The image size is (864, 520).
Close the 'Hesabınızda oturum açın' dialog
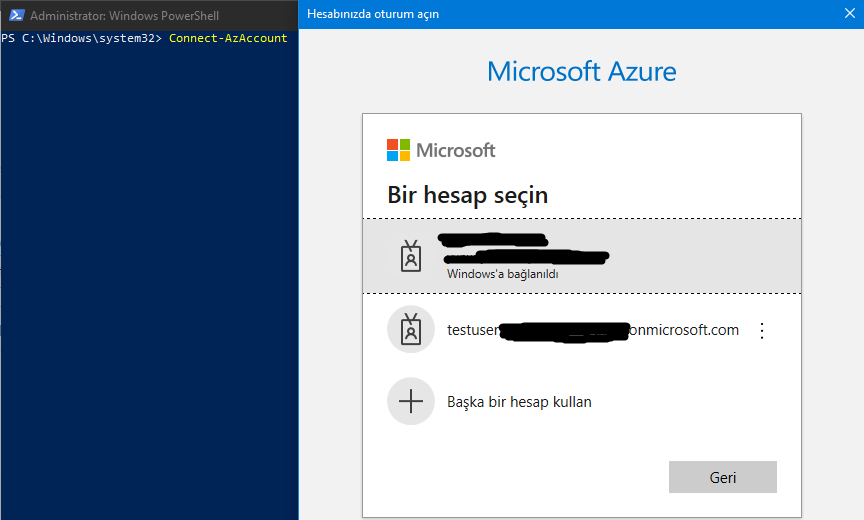pyautogui.click(x=850, y=14)
